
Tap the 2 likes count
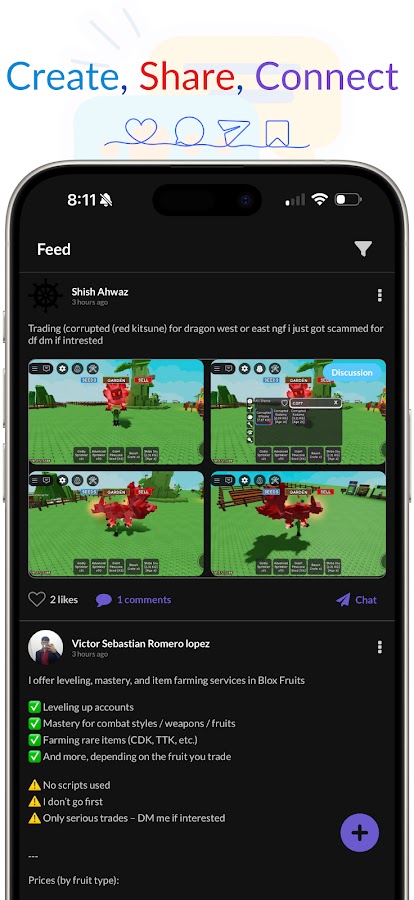pos(64,600)
